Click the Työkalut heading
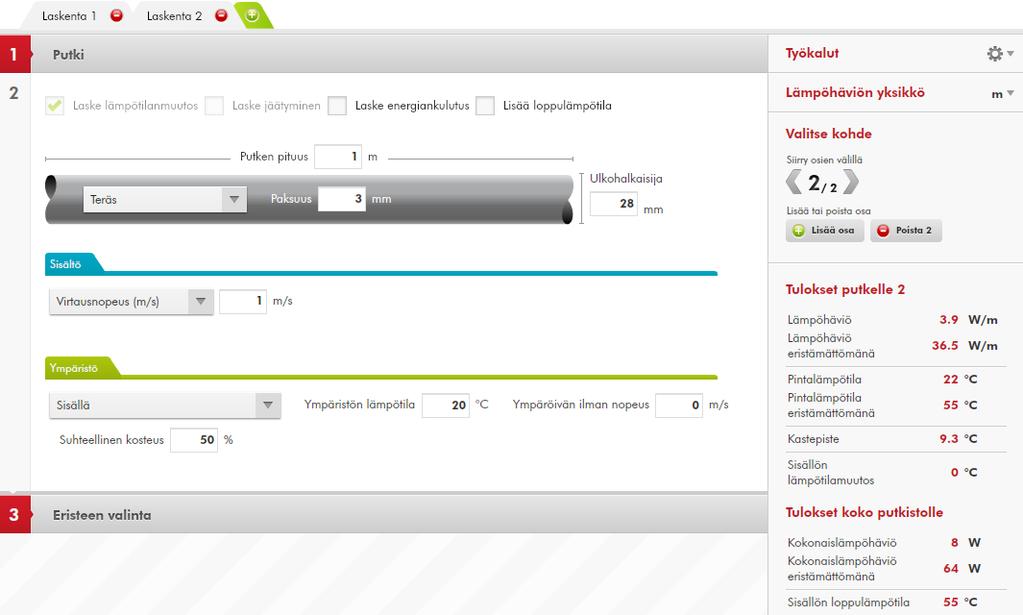The width and height of the screenshot is (1023, 615). click(x=812, y=53)
